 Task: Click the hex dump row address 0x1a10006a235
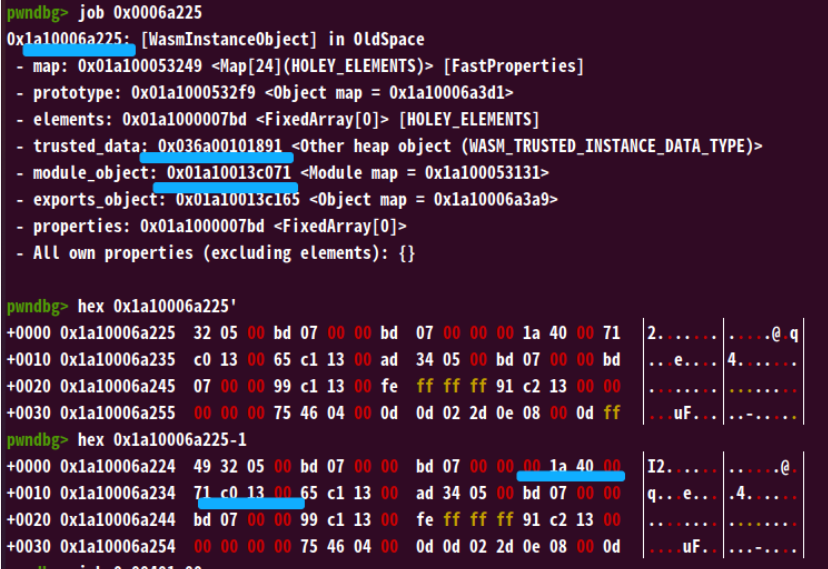coord(105,359)
